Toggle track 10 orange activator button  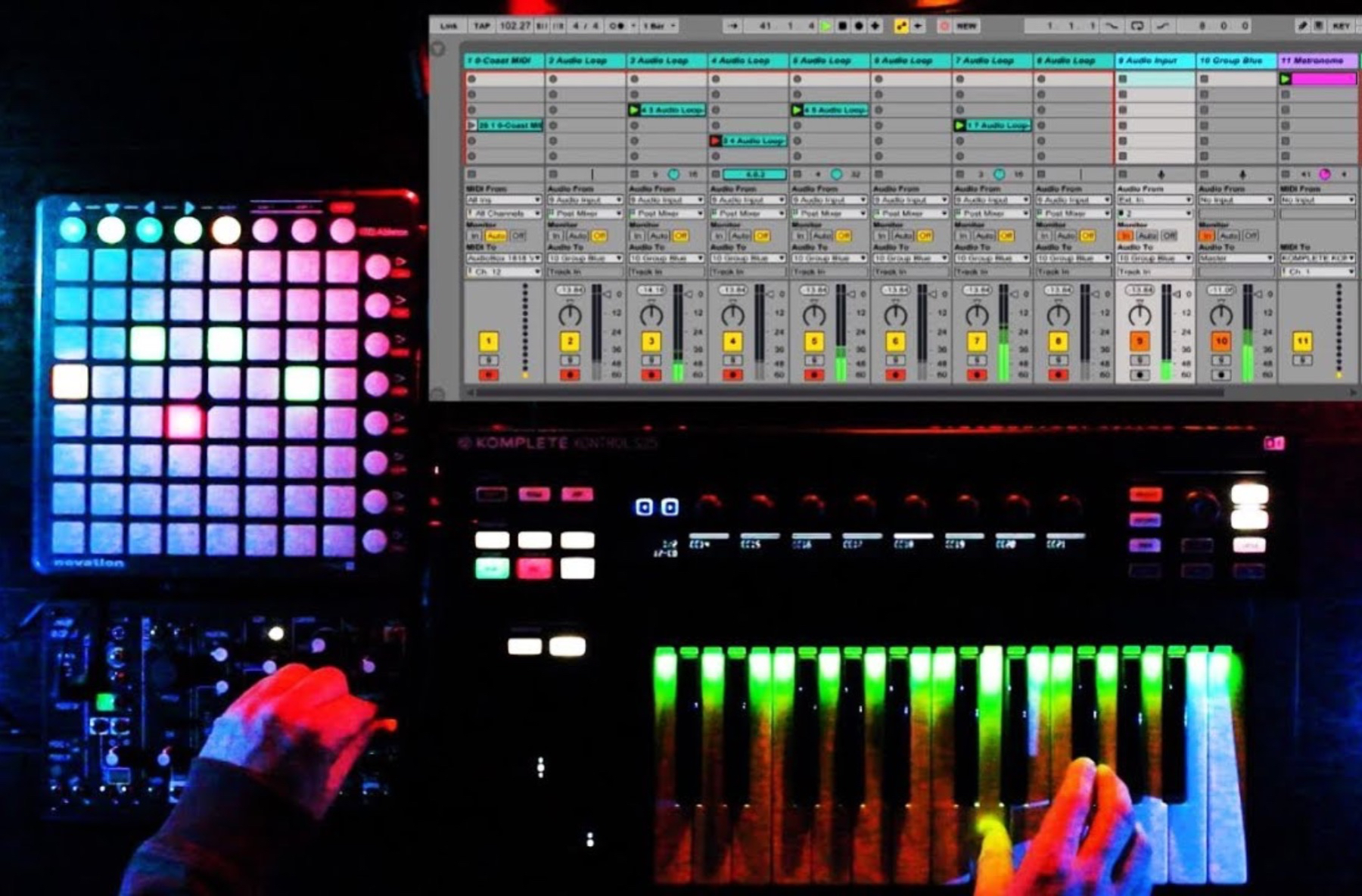1221,341
